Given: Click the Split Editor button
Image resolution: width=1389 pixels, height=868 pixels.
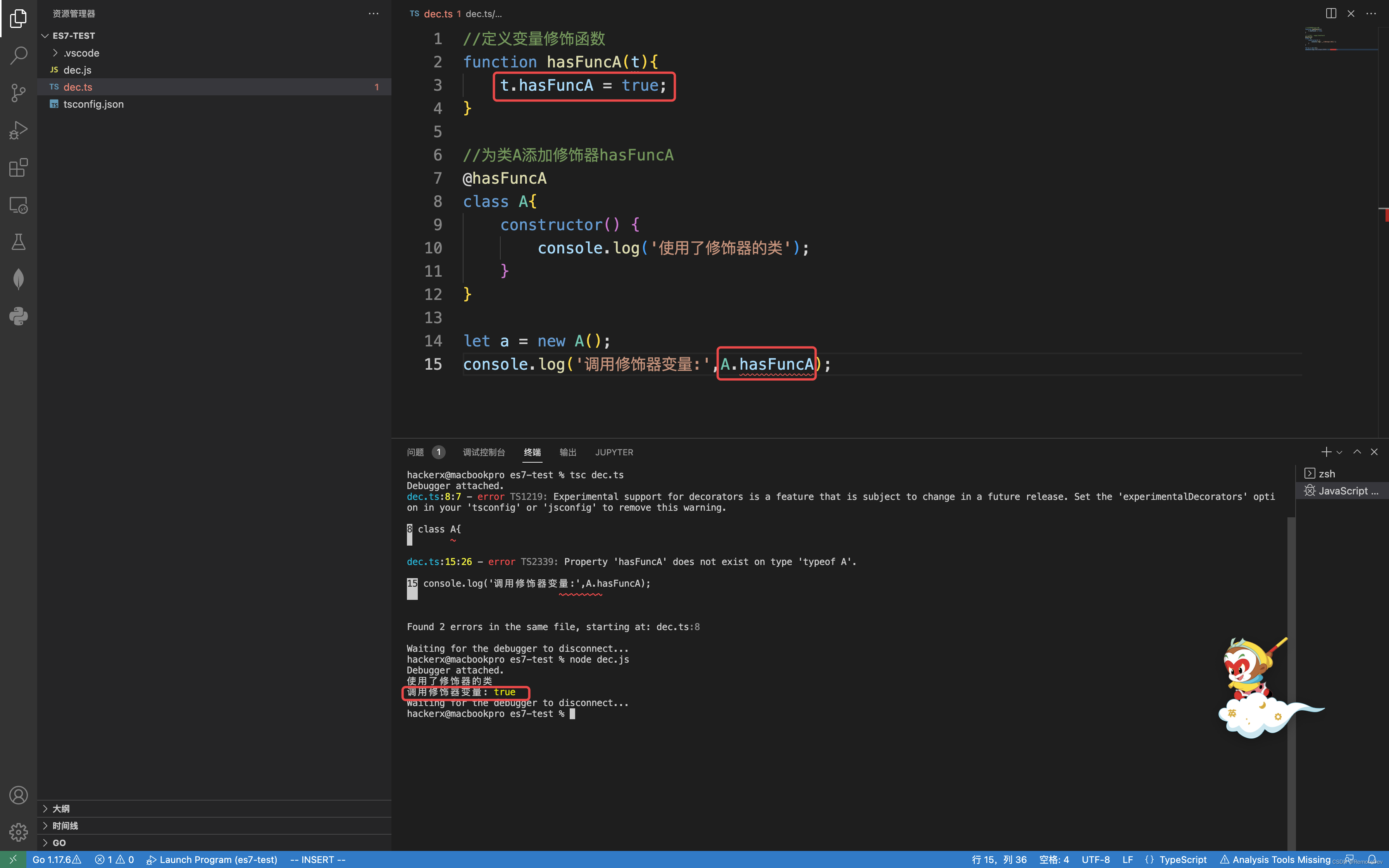Looking at the screenshot, I should (x=1331, y=13).
